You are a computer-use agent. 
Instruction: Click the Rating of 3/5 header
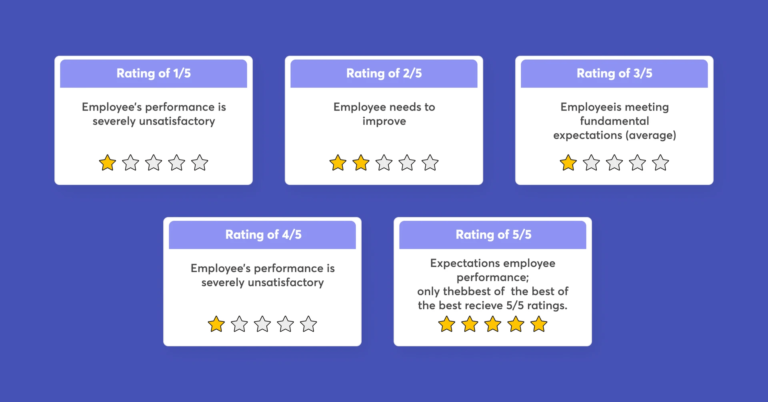tap(614, 73)
